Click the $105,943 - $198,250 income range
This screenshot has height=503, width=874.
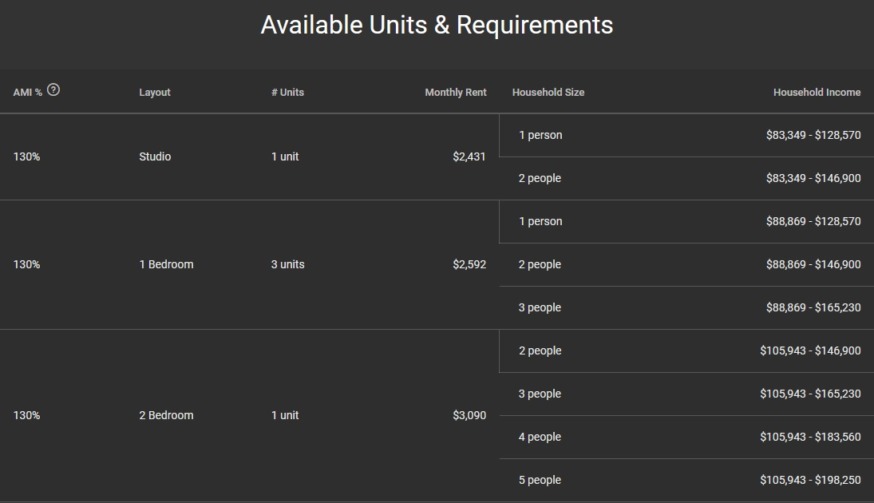[809, 480]
